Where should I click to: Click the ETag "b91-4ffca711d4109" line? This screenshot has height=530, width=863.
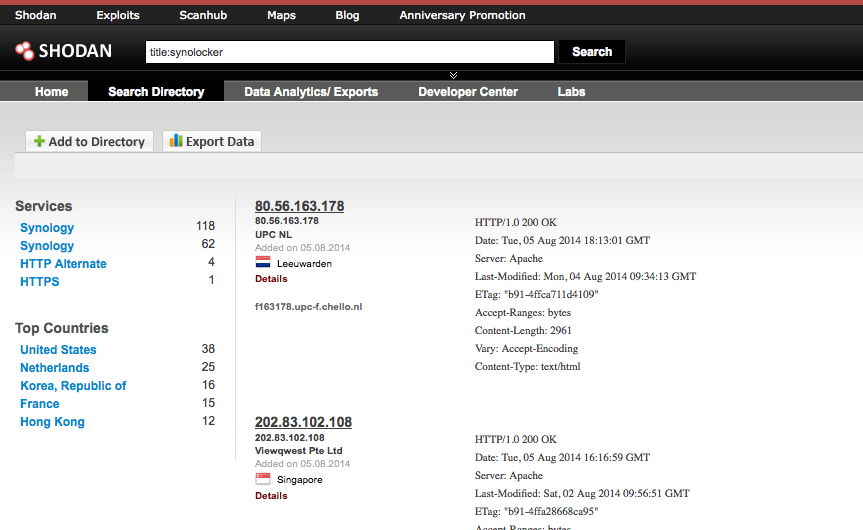[537, 294]
